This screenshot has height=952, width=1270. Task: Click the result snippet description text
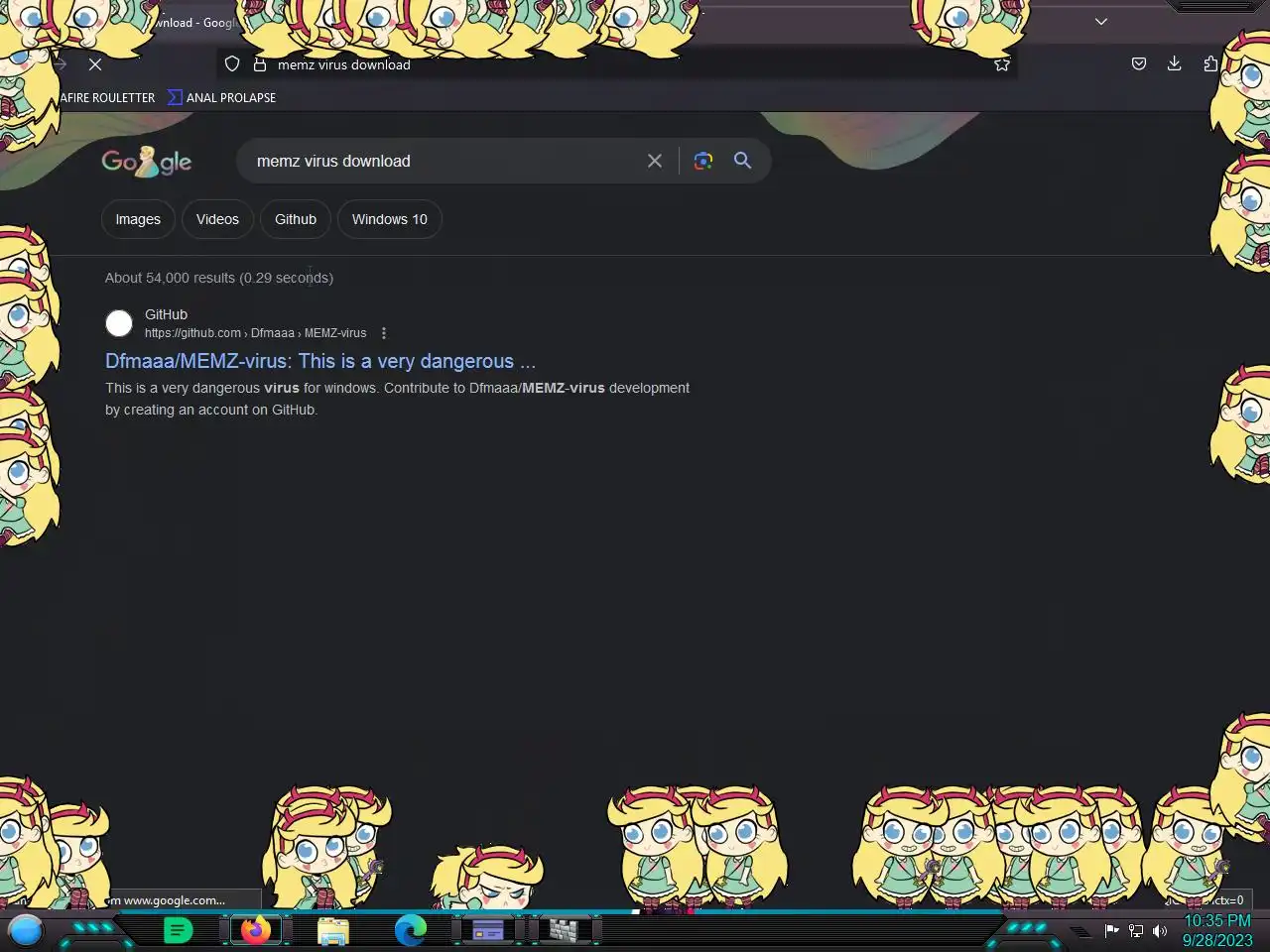(397, 399)
